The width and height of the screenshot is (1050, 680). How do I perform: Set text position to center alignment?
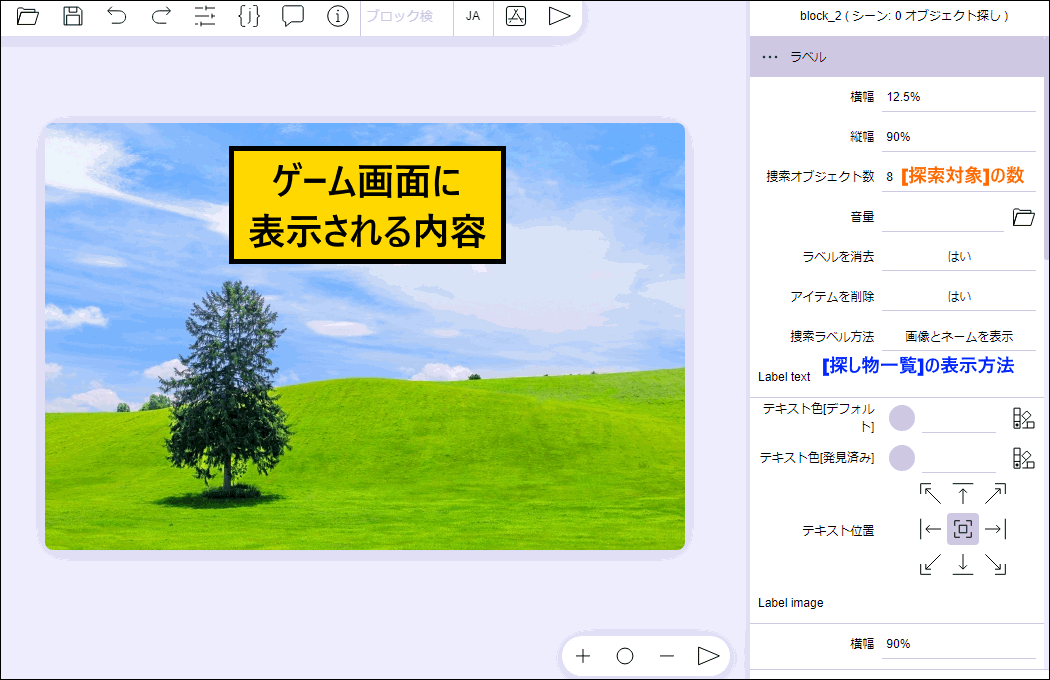pos(963,529)
